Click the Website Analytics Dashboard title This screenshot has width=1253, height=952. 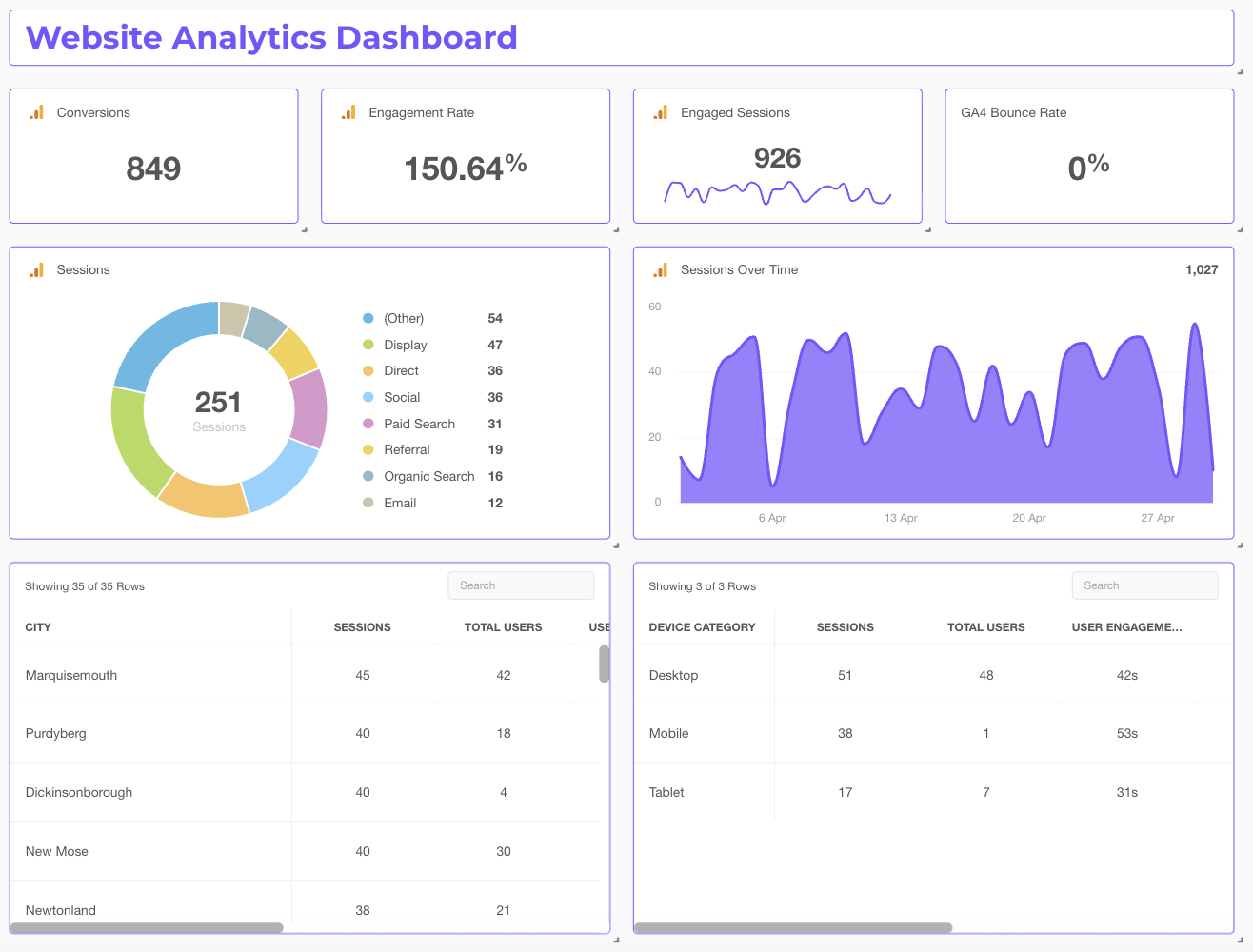click(271, 37)
